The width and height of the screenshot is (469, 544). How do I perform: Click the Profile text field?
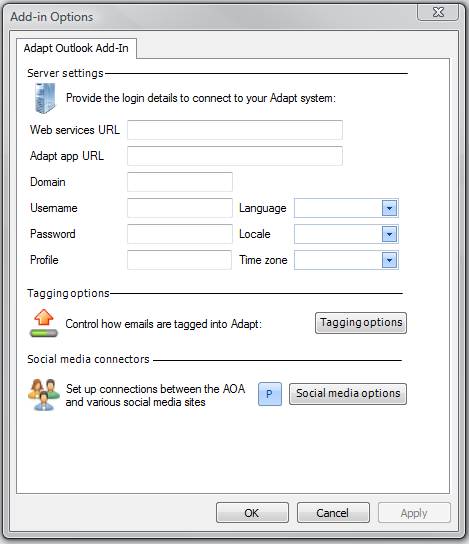tap(179, 260)
